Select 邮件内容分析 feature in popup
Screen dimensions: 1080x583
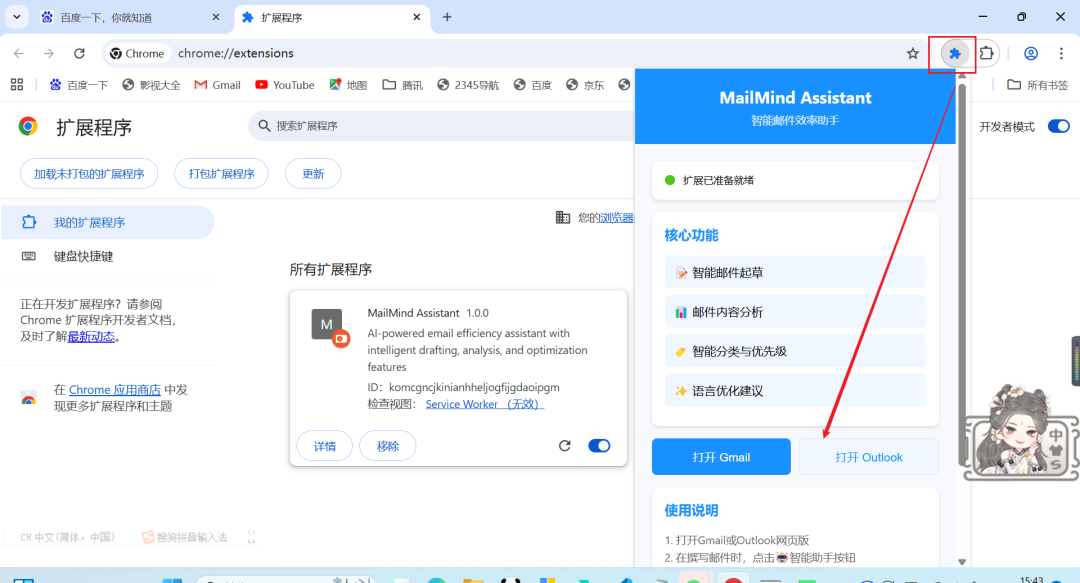click(795, 312)
